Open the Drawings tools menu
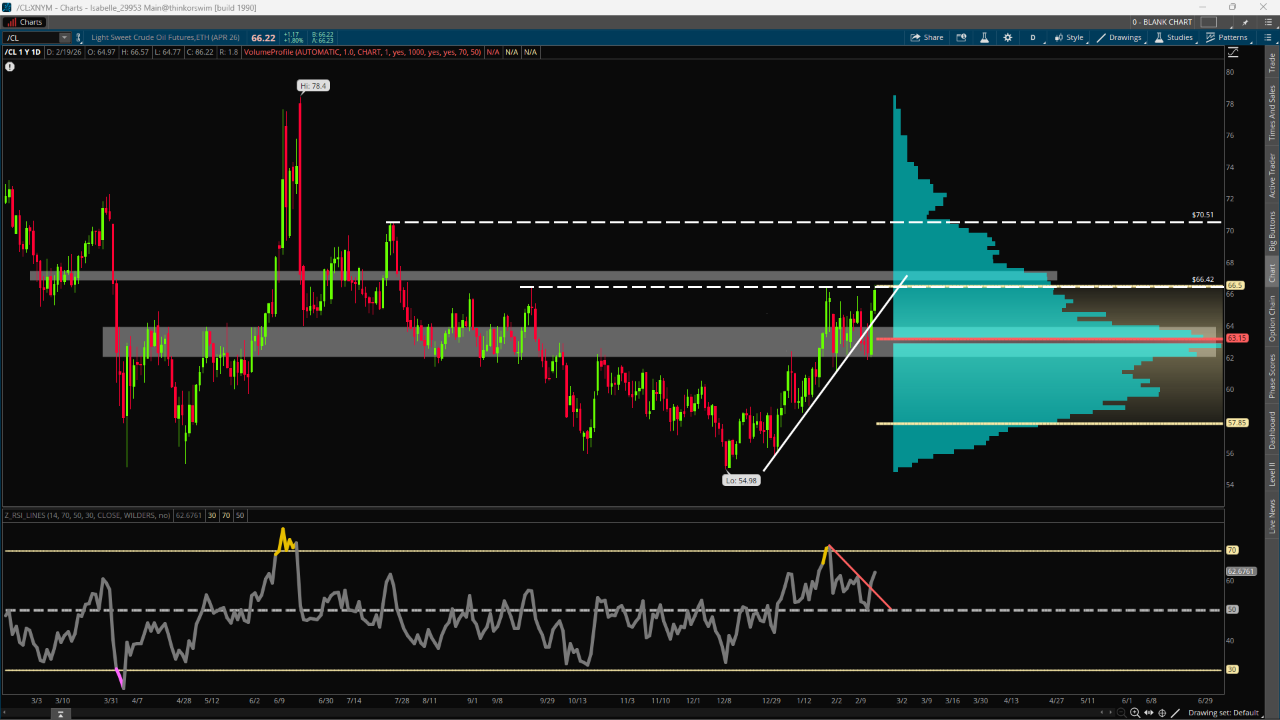The height and width of the screenshot is (720, 1280). tap(1119, 37)
